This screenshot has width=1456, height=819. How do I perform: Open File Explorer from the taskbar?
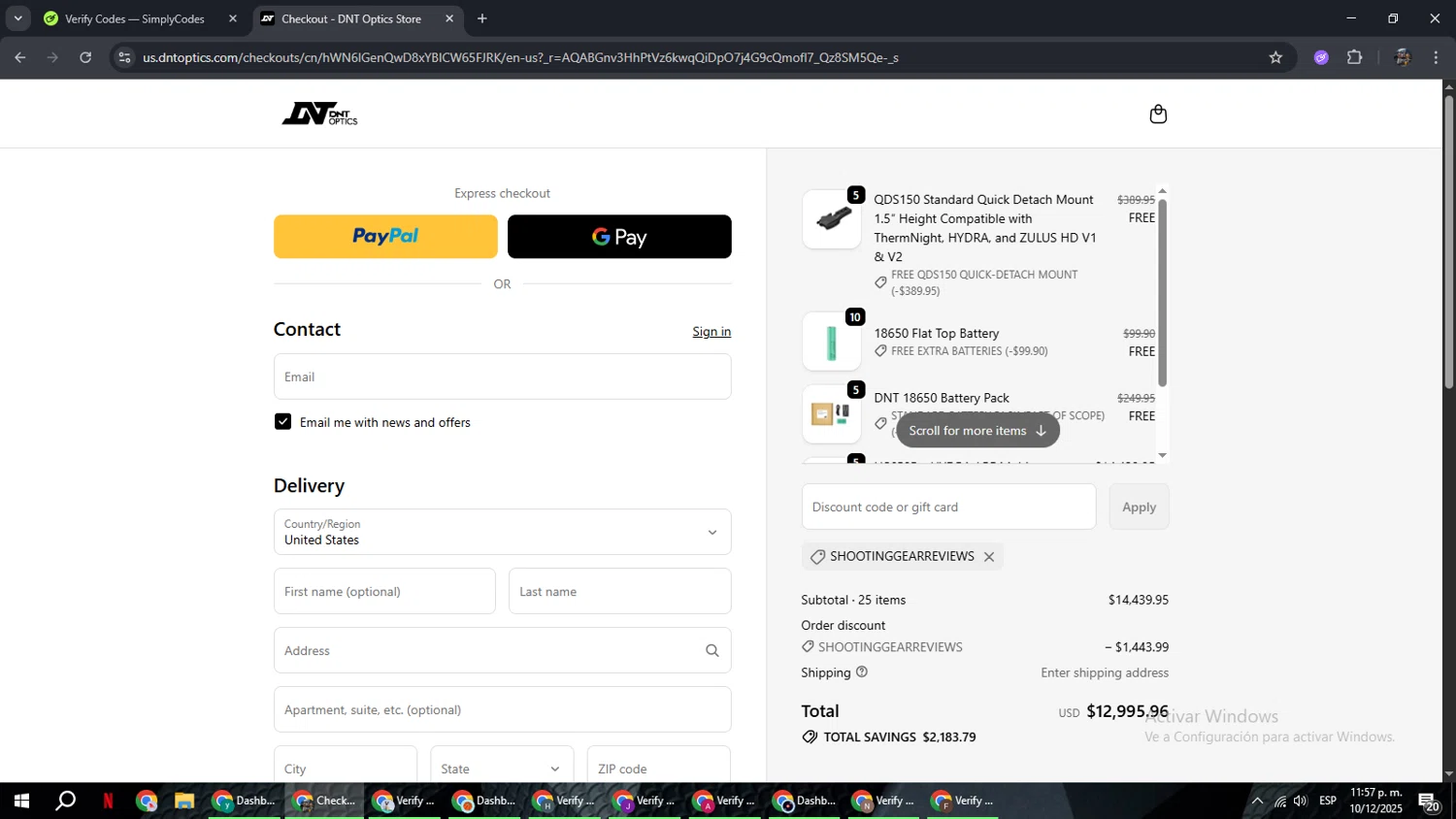click(x=184, y=801)
